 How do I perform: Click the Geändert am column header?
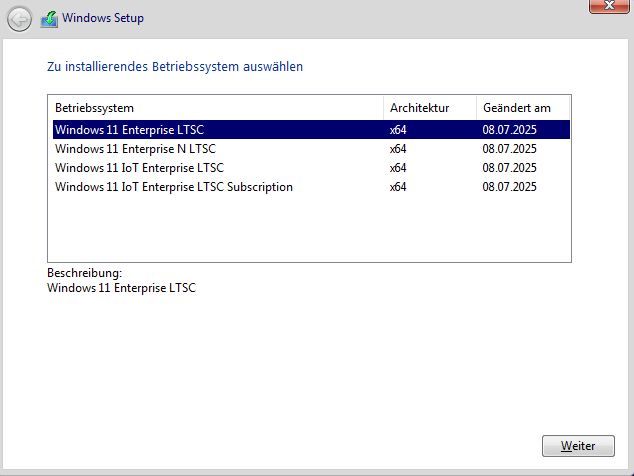[x=523, y=108]
